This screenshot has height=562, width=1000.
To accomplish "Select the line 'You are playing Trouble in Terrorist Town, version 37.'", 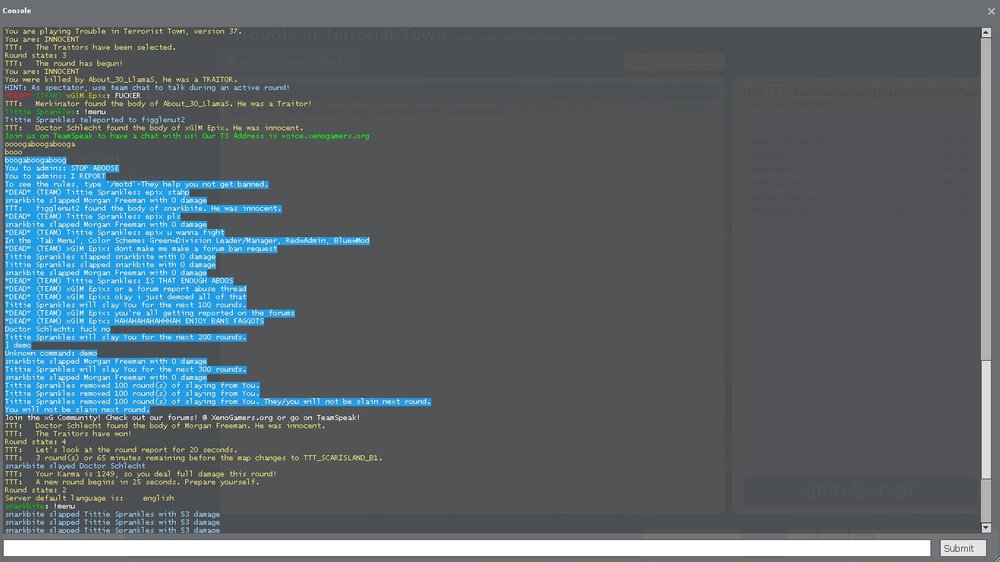I will 124,31.
